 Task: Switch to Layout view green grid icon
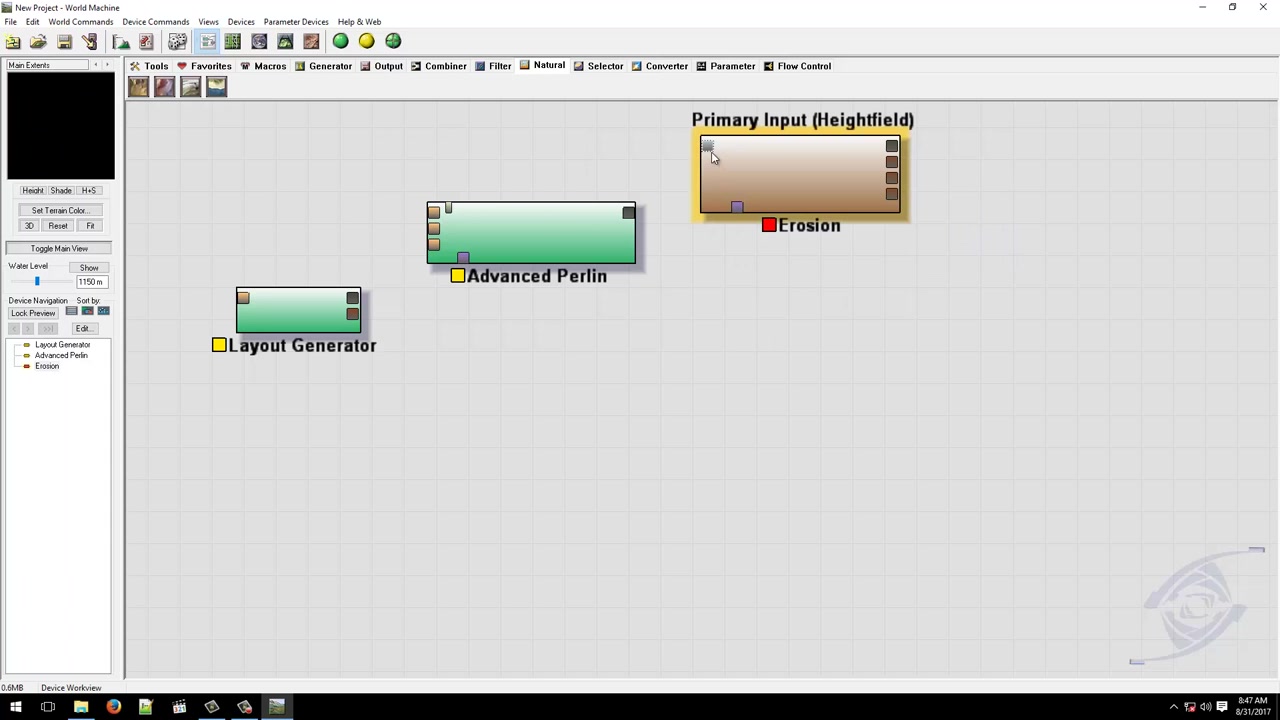tap(233, 41)
